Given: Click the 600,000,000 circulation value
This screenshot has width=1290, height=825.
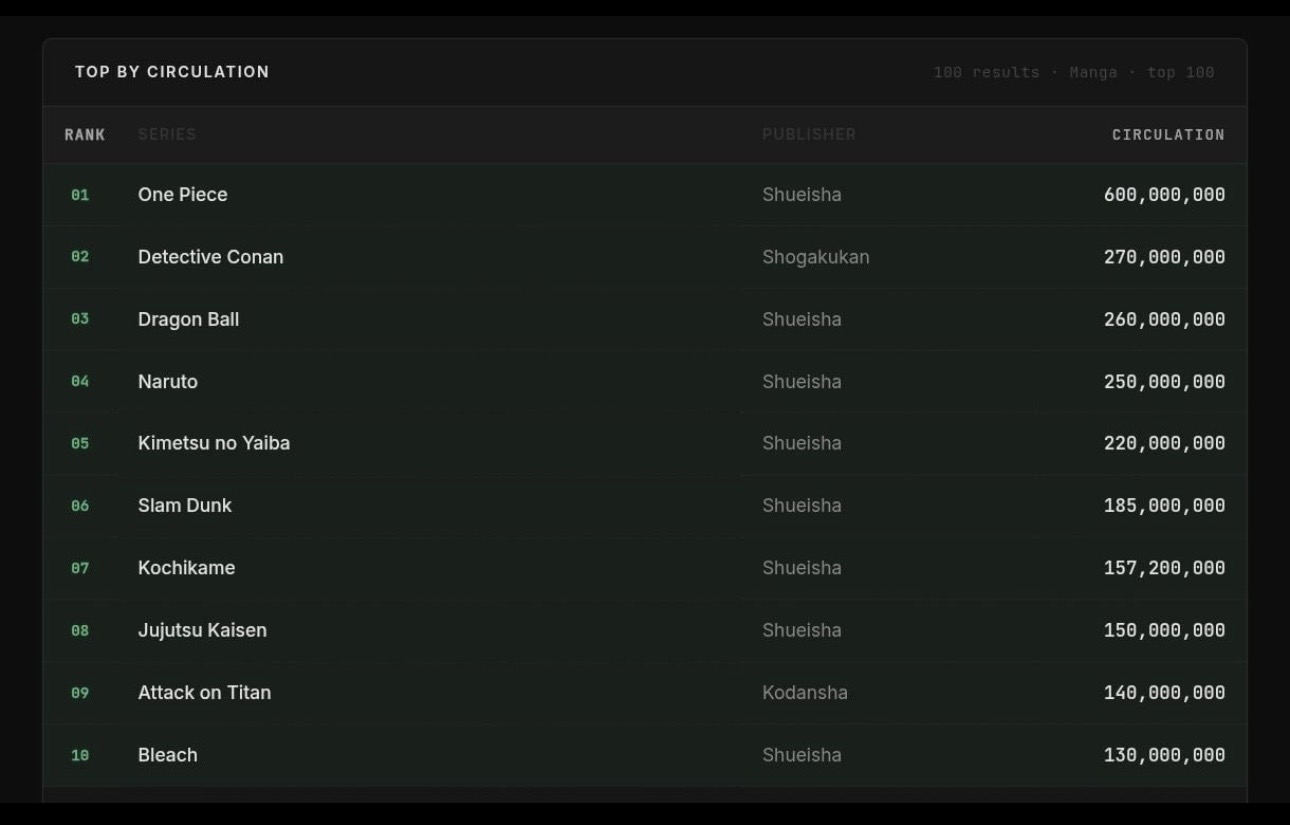Looking at the screenshot, I should pos(1164,195).
